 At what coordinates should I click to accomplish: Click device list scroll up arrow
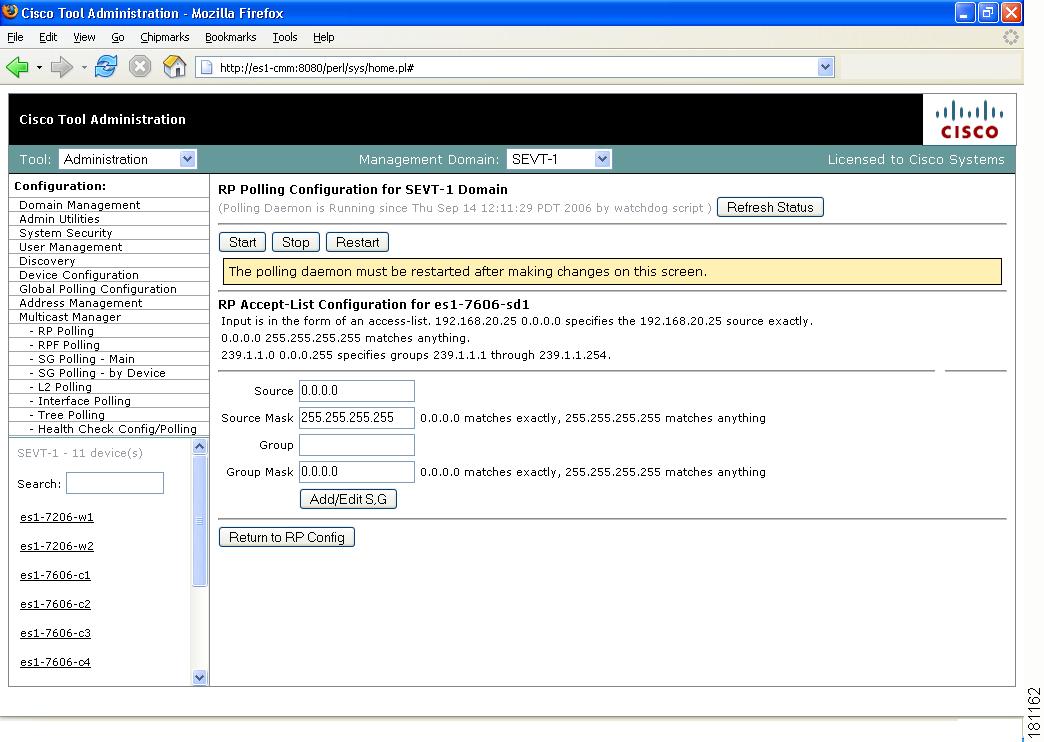(x=199, y=446)
